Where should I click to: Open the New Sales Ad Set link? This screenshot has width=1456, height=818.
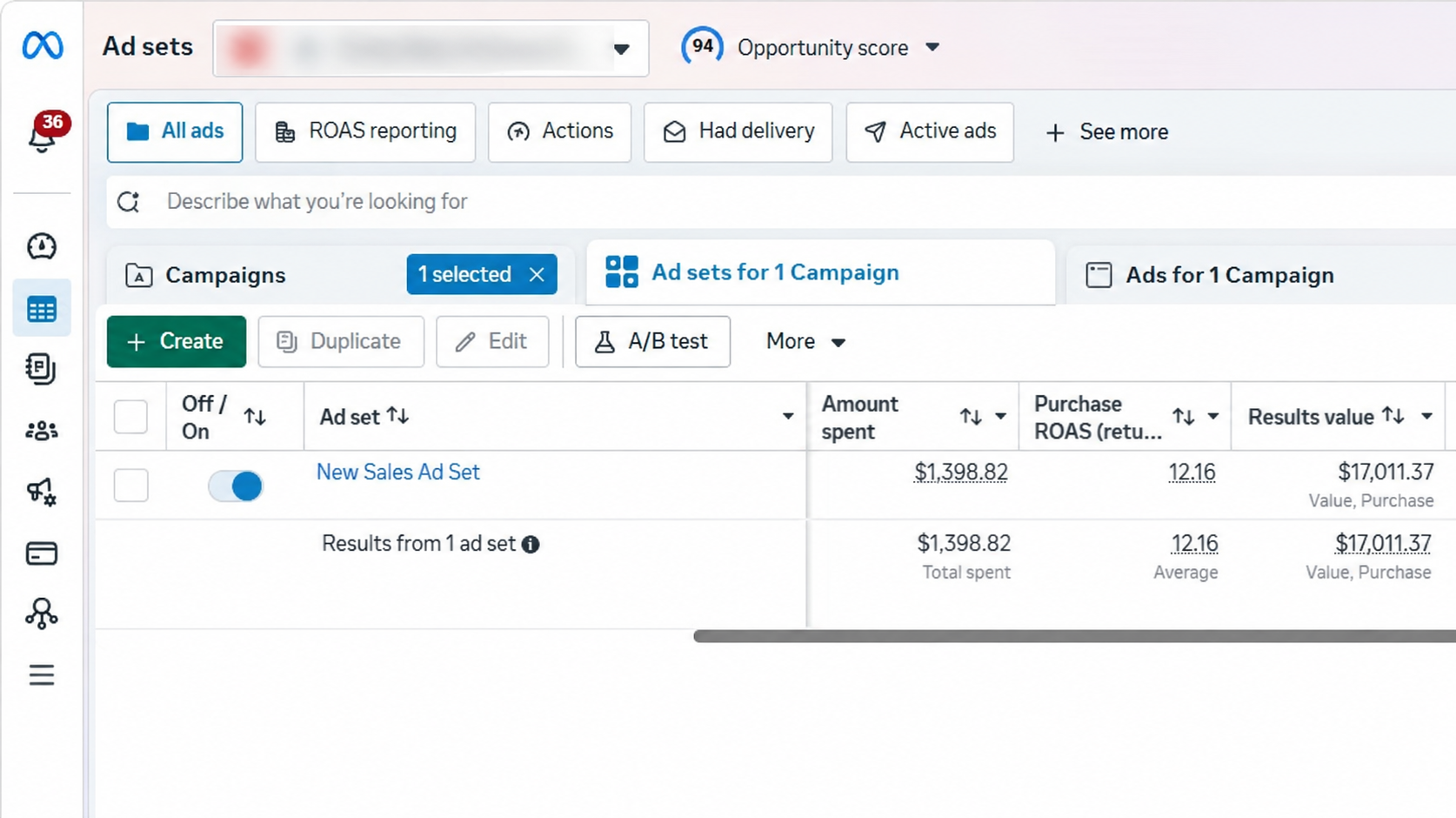coord(398,473)
